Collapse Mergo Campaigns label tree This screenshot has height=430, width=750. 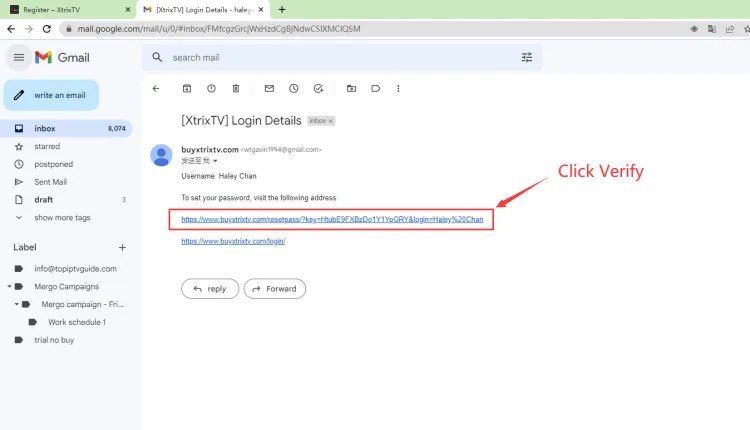click(9, 287)
